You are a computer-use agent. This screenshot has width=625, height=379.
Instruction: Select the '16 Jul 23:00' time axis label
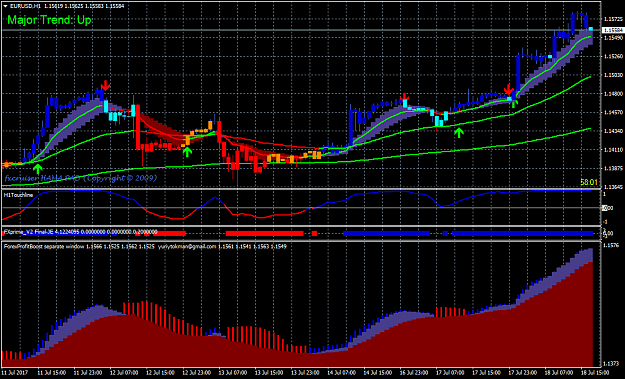[x=415, y=373]
